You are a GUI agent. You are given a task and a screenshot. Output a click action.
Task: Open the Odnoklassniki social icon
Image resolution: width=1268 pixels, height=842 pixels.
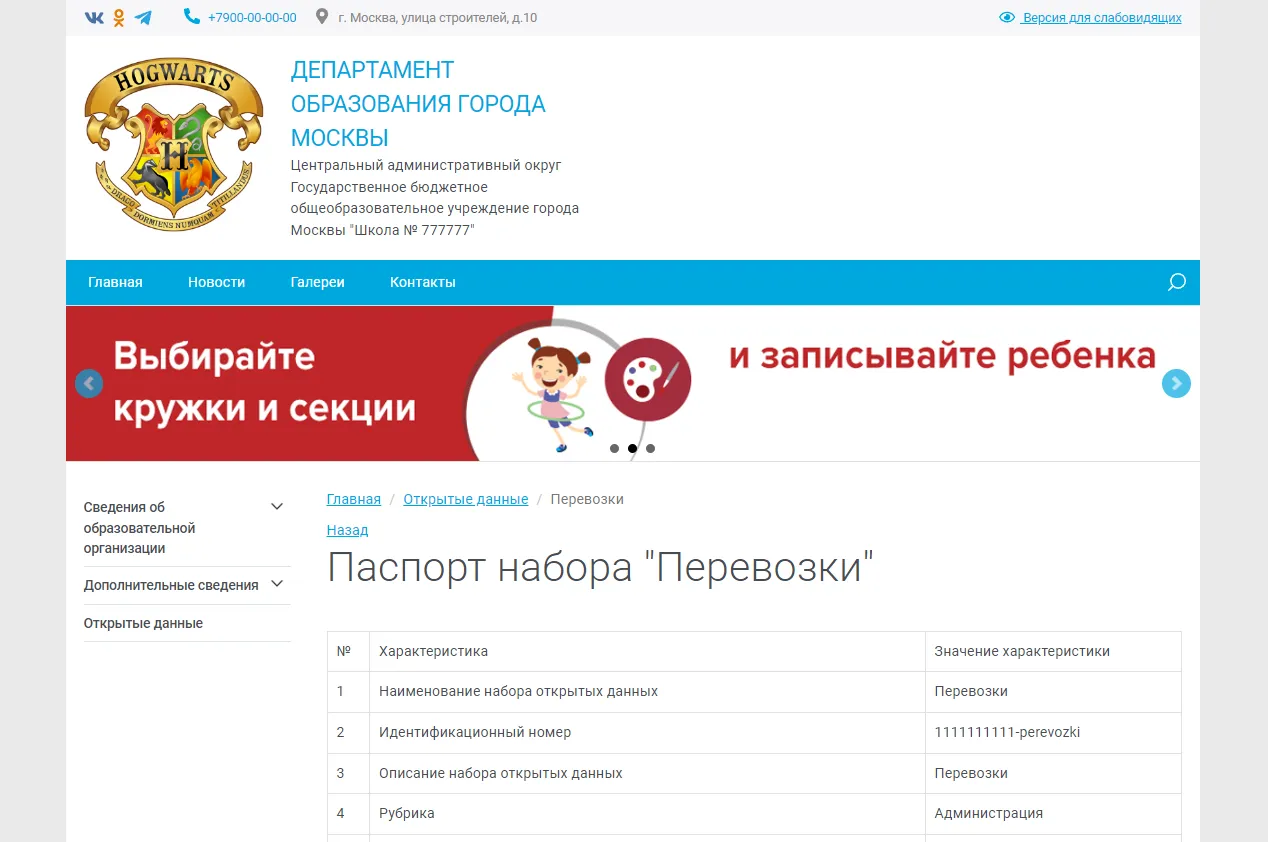click(x=119, y=17)
